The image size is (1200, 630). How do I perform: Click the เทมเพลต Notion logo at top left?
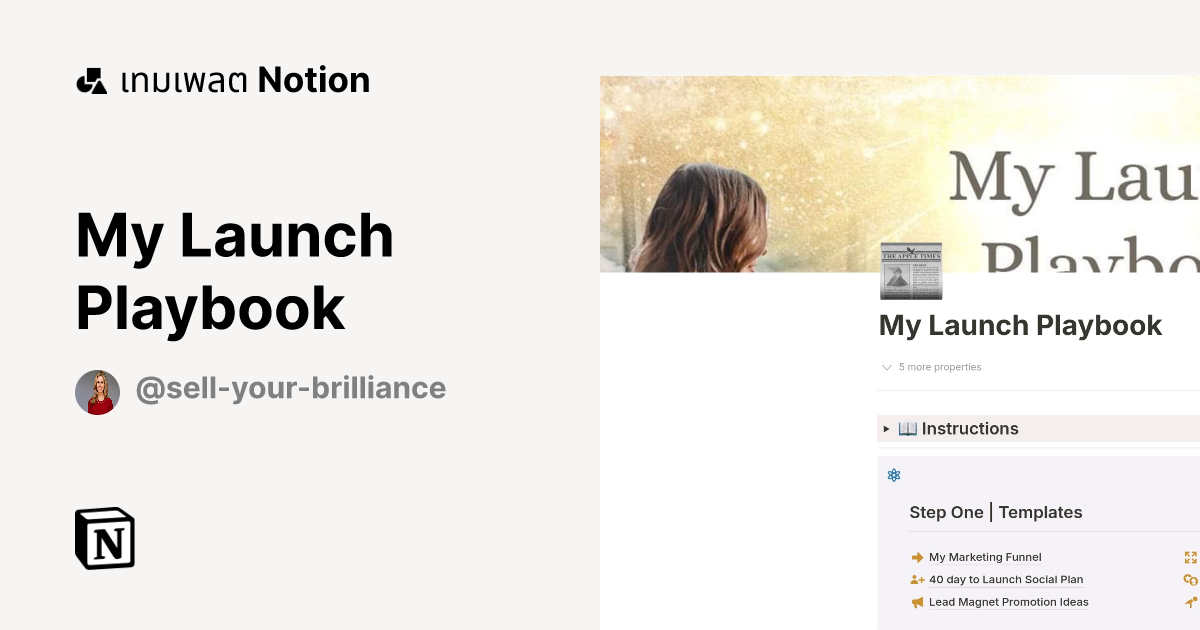click(x=222, y=79)
